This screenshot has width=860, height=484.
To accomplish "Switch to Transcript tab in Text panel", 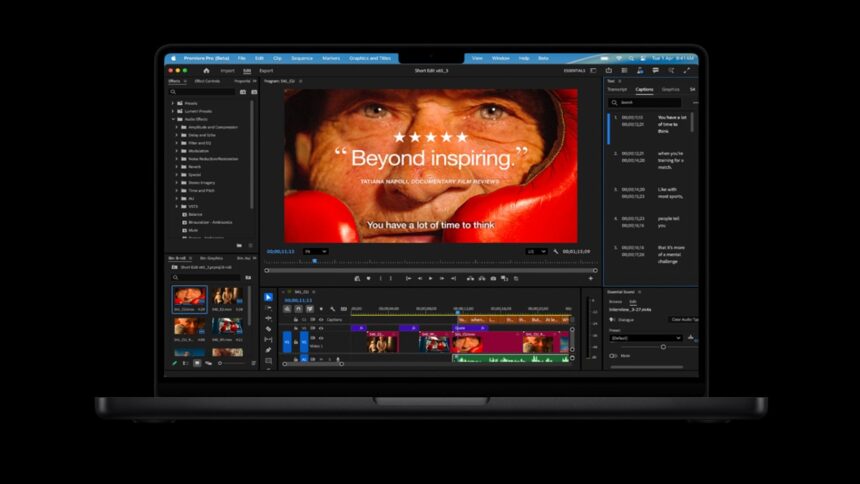I will click(x=617, y=89).
